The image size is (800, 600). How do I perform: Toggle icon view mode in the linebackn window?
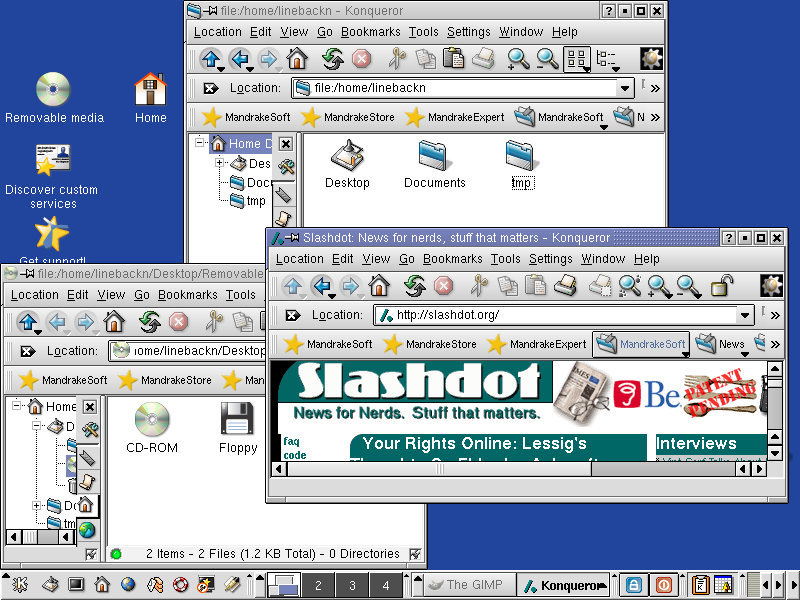click(577, 59)
